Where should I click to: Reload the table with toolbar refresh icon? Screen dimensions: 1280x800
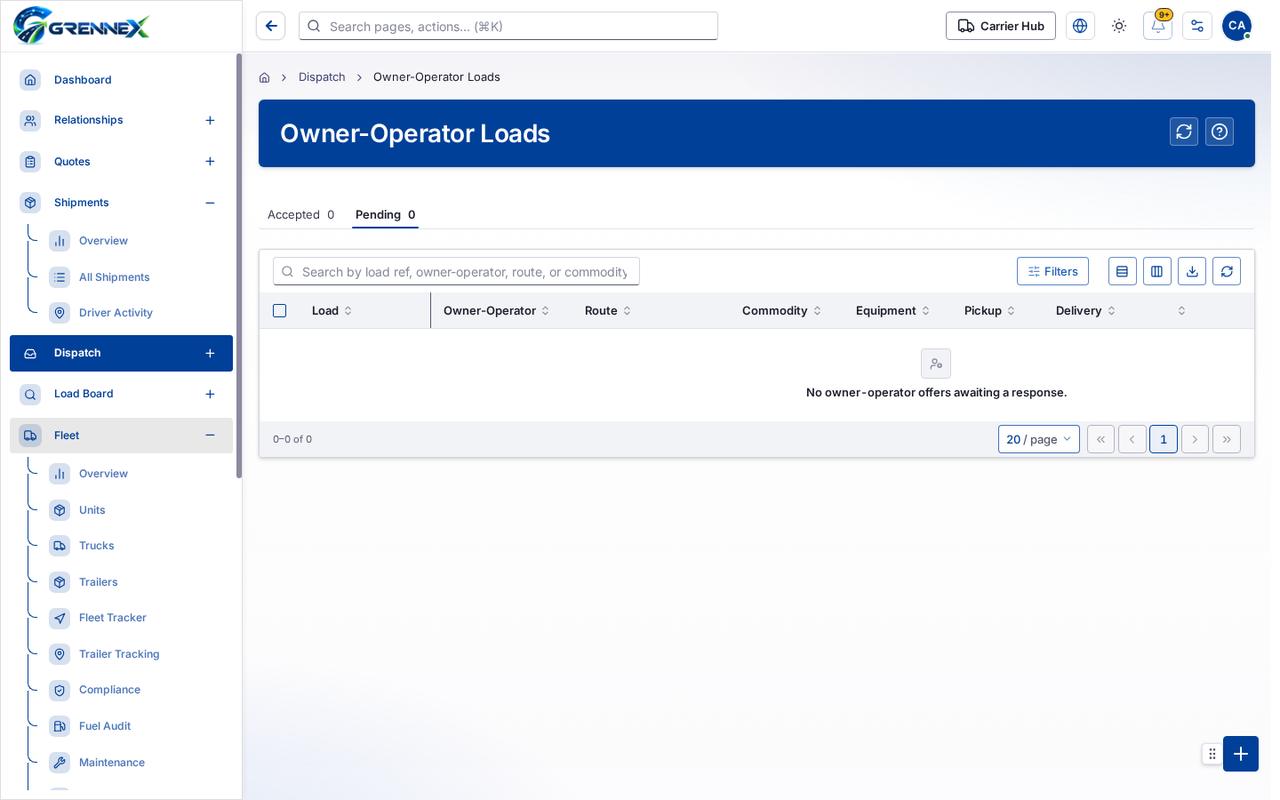[1227, 271]
